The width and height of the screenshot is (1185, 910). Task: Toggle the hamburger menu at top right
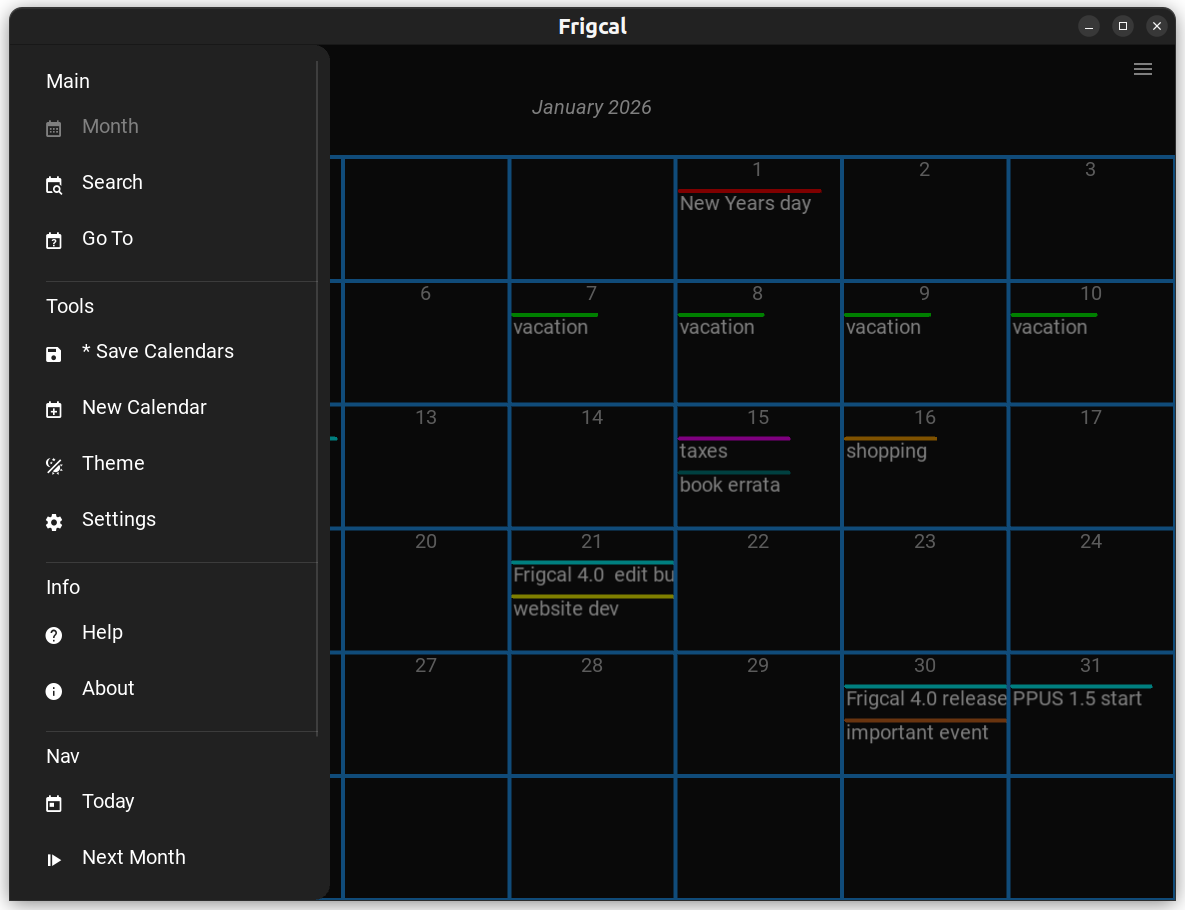tap(1142, 69)
